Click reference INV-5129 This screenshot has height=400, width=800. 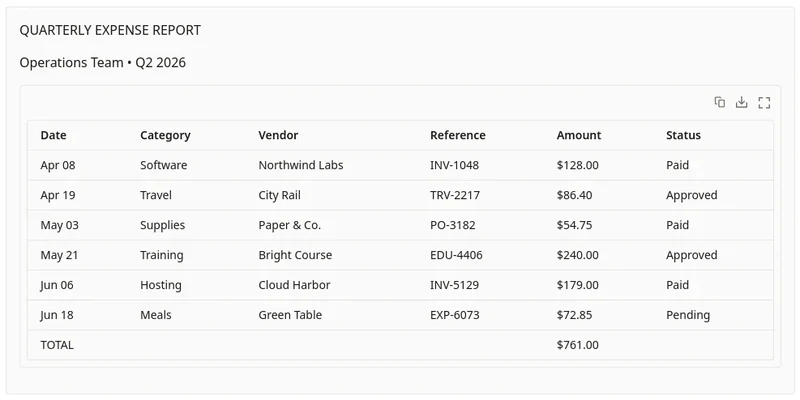[455, 285]
